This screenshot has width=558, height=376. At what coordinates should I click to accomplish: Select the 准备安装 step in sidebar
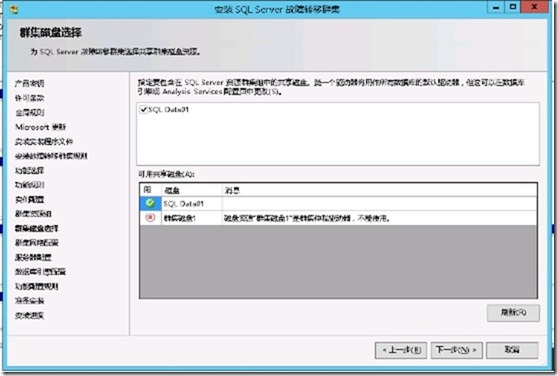(30, 301)
